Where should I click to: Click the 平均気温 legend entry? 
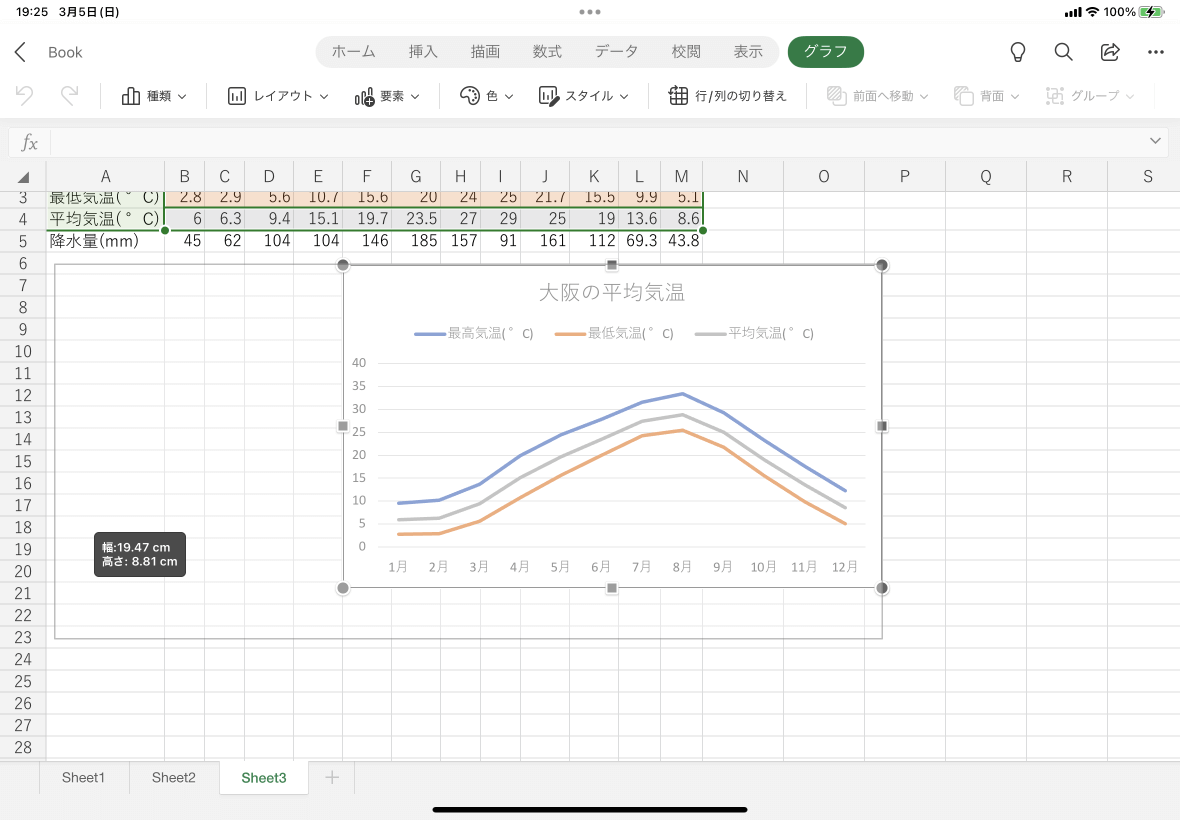pos(754,333)
